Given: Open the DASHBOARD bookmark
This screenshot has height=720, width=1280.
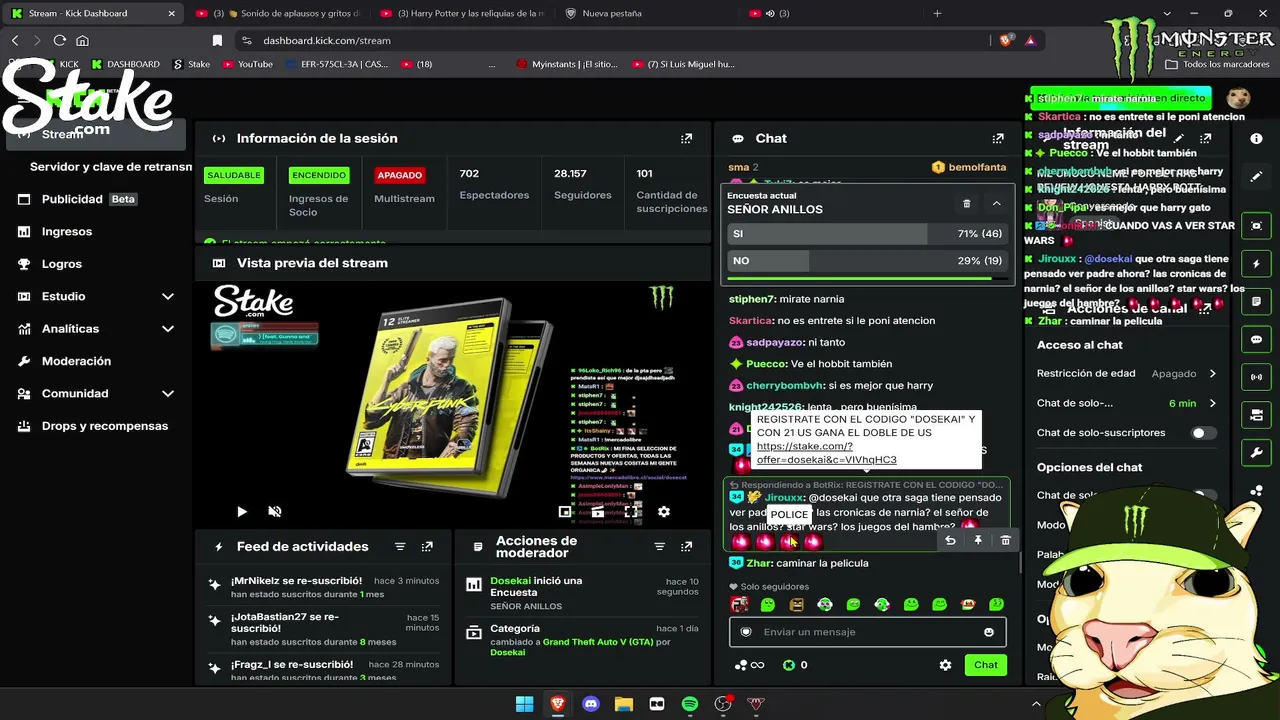Looking at the screenshot, I should click(124, 64).
